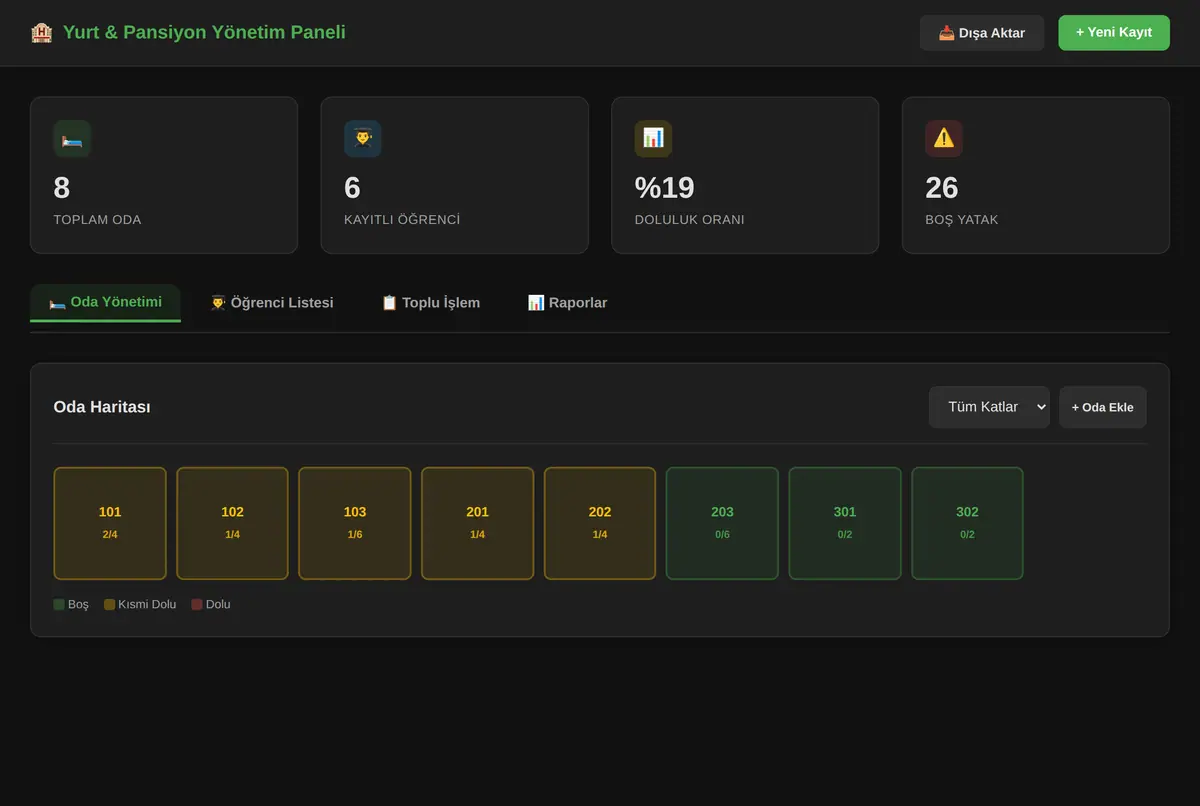Screen dimensions: 1200x806
Task: Export data with Dışa Aktar button
Action: tap(982, 33)
